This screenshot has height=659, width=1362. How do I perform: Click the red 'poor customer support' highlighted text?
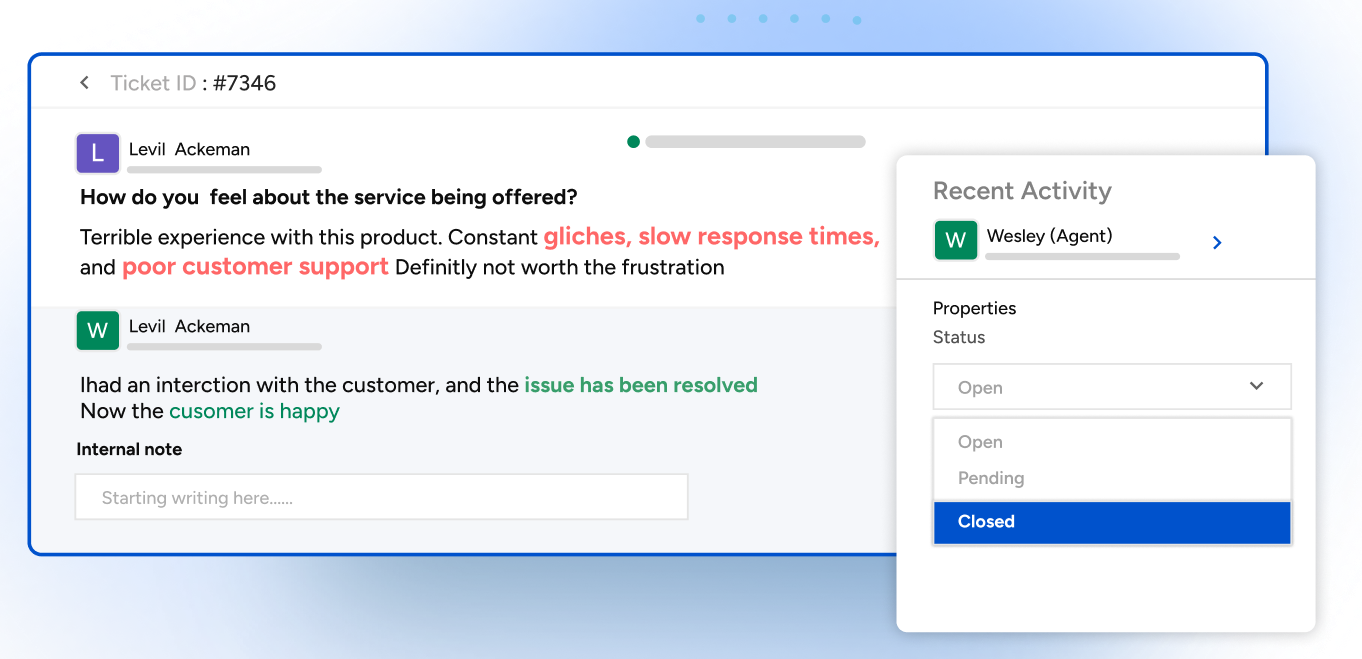click(x=255, y=267)
